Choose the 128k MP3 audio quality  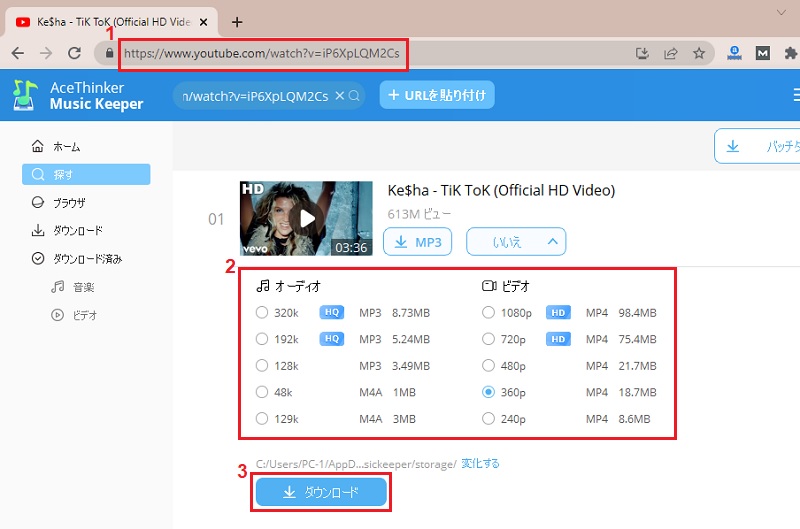click(262, 365)
